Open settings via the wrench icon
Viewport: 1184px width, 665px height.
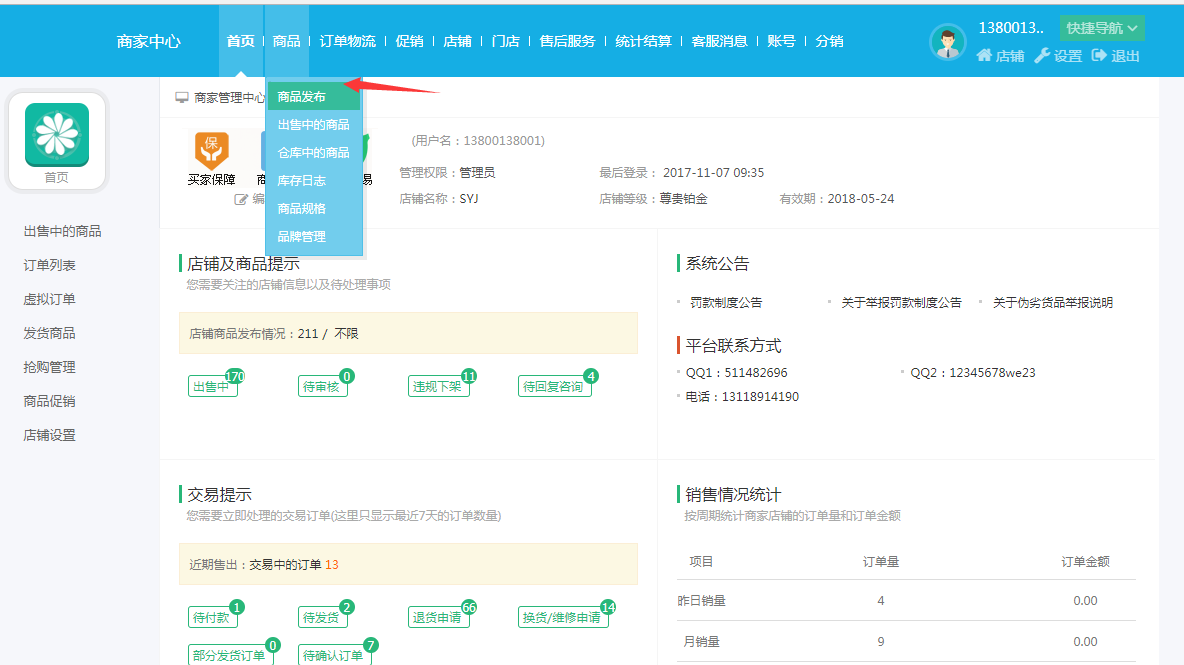point(1042,56)
